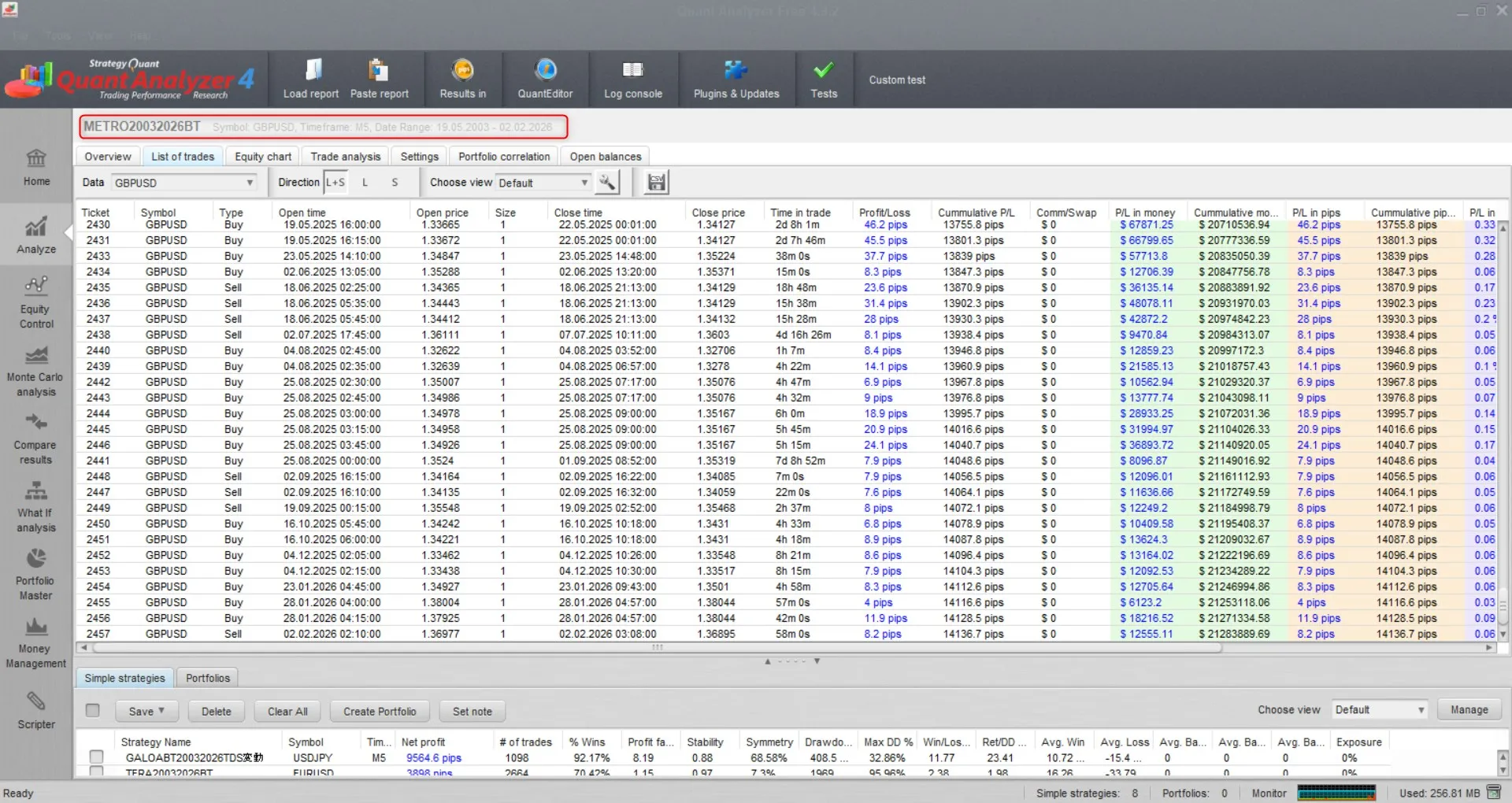Expand the GBPUSD Data dropdown

(249, 183)
